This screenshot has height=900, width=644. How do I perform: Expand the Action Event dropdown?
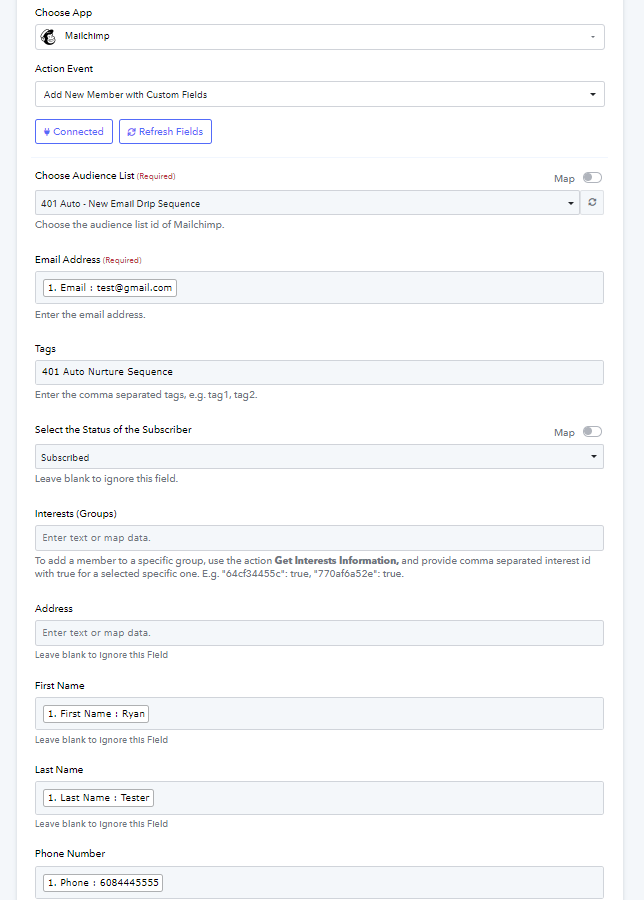click(320, 94)
